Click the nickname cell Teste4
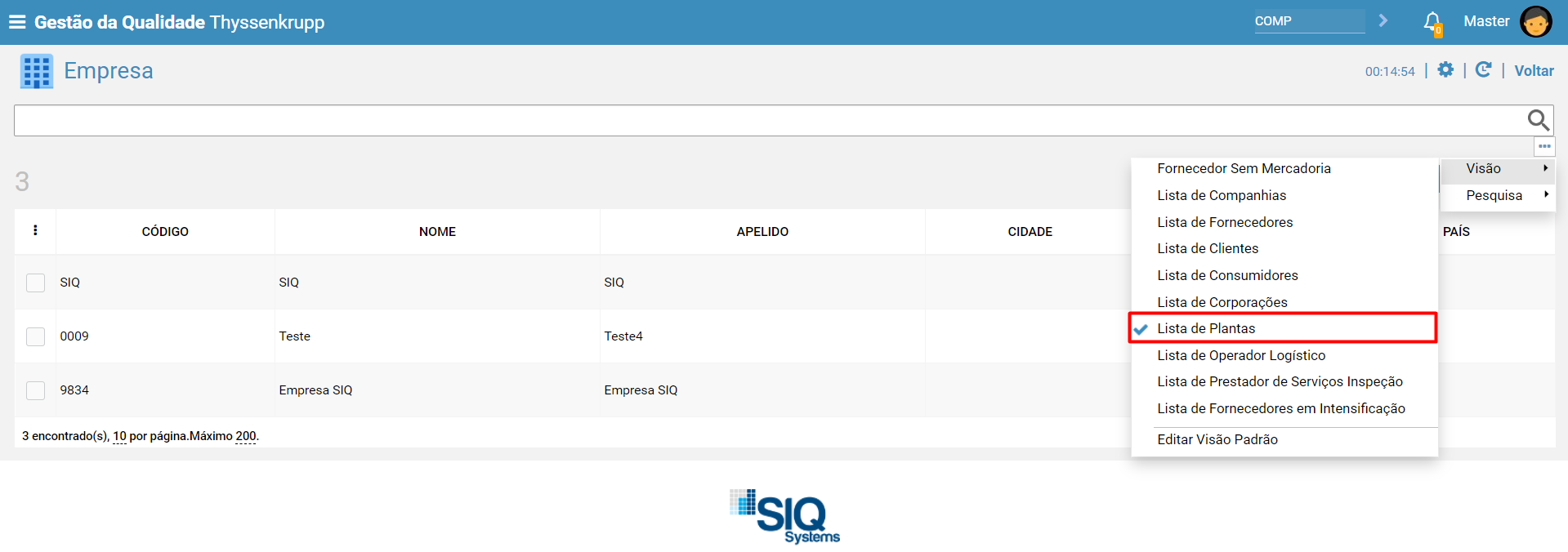Screen dimensions: 1568x552 point(623,336)
